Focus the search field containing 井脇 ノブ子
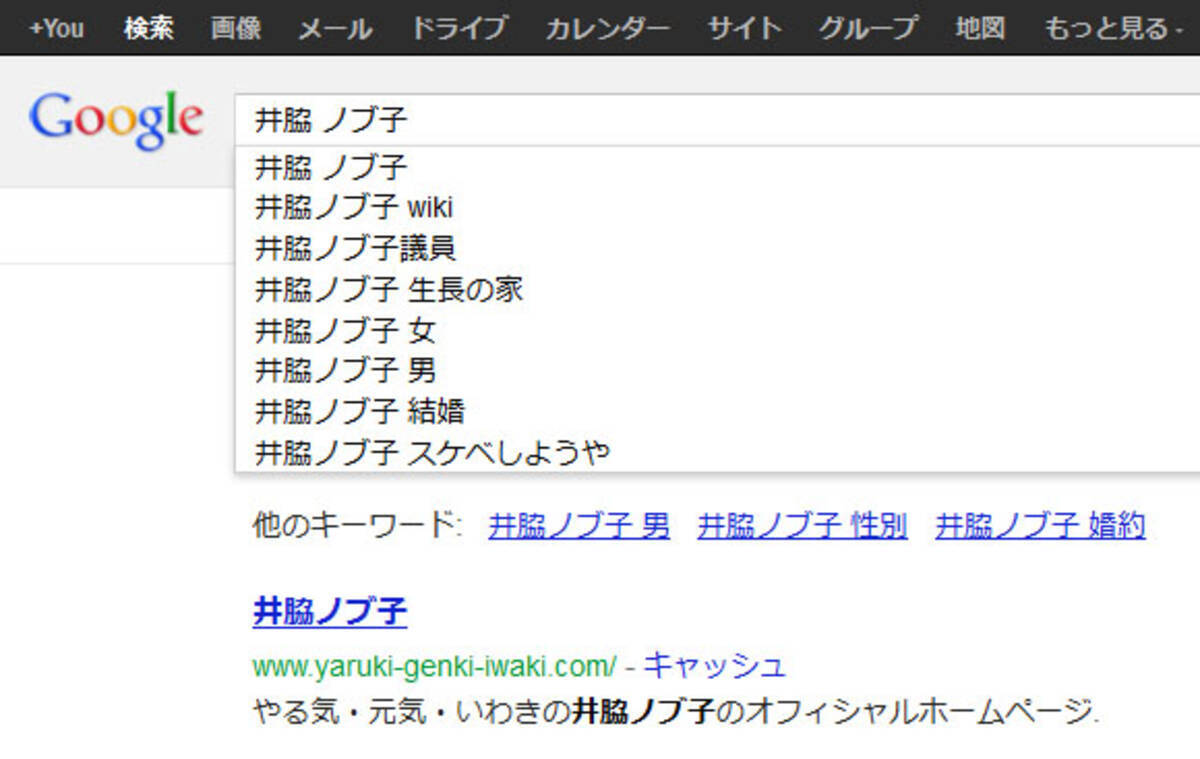This screenshot has height=759, width=1200. pos(717,121)
